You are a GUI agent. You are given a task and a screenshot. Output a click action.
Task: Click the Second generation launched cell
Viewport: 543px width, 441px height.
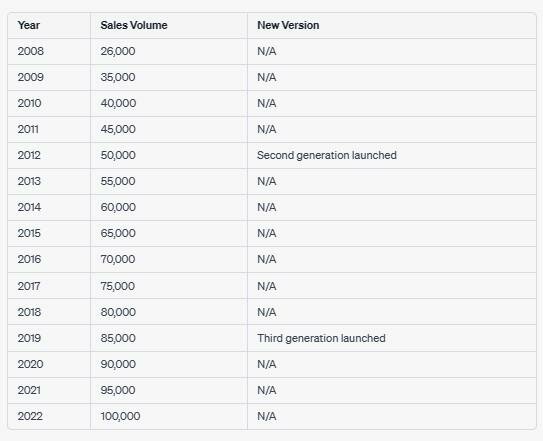click(392, 155)
